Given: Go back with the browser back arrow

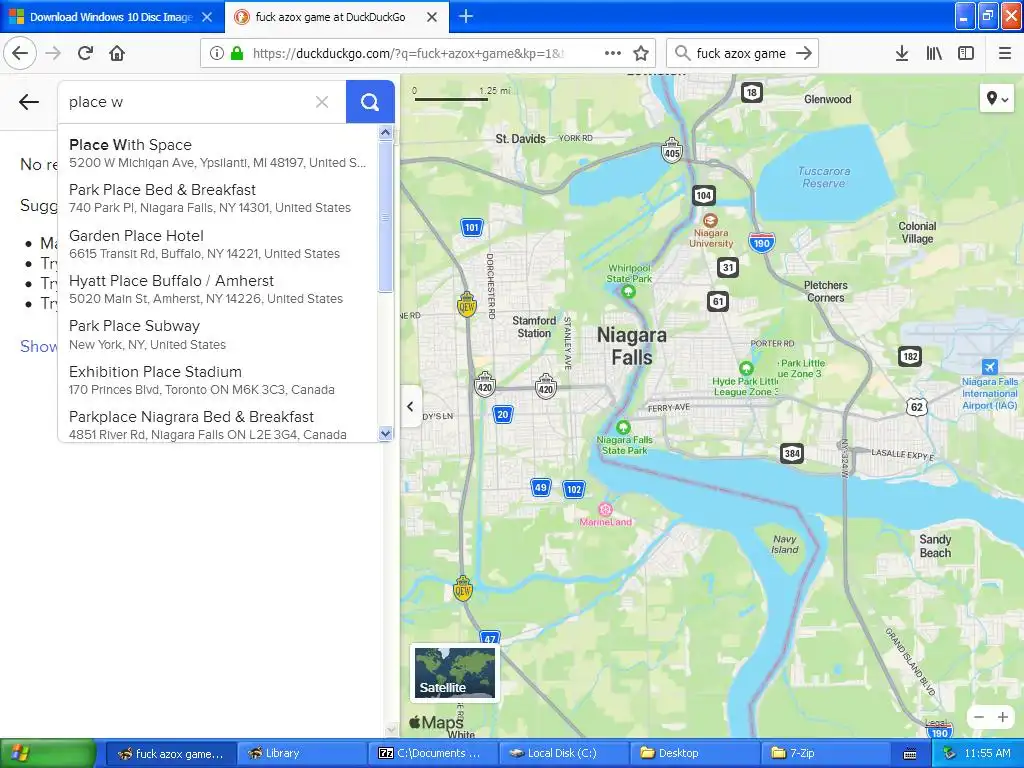Looking at the screenshot, I should (20, 53).
